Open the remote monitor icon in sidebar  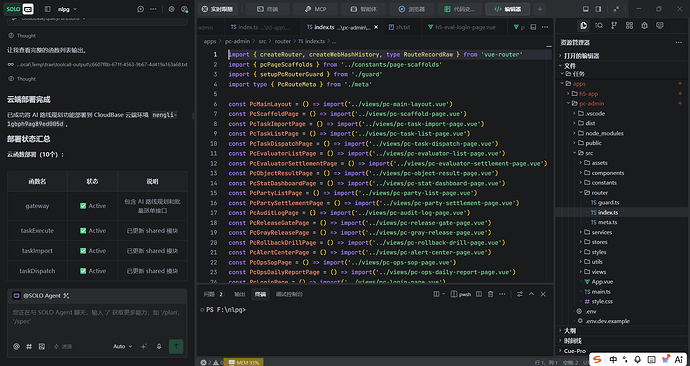click(x=660, y=26)
